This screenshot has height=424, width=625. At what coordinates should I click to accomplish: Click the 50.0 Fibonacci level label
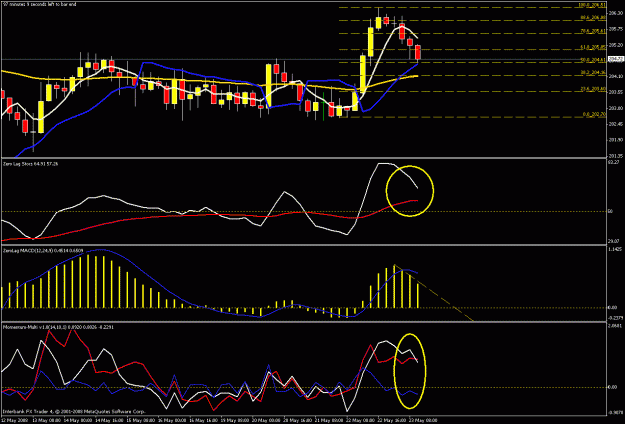pyautogui.click(x=593, y=60)
